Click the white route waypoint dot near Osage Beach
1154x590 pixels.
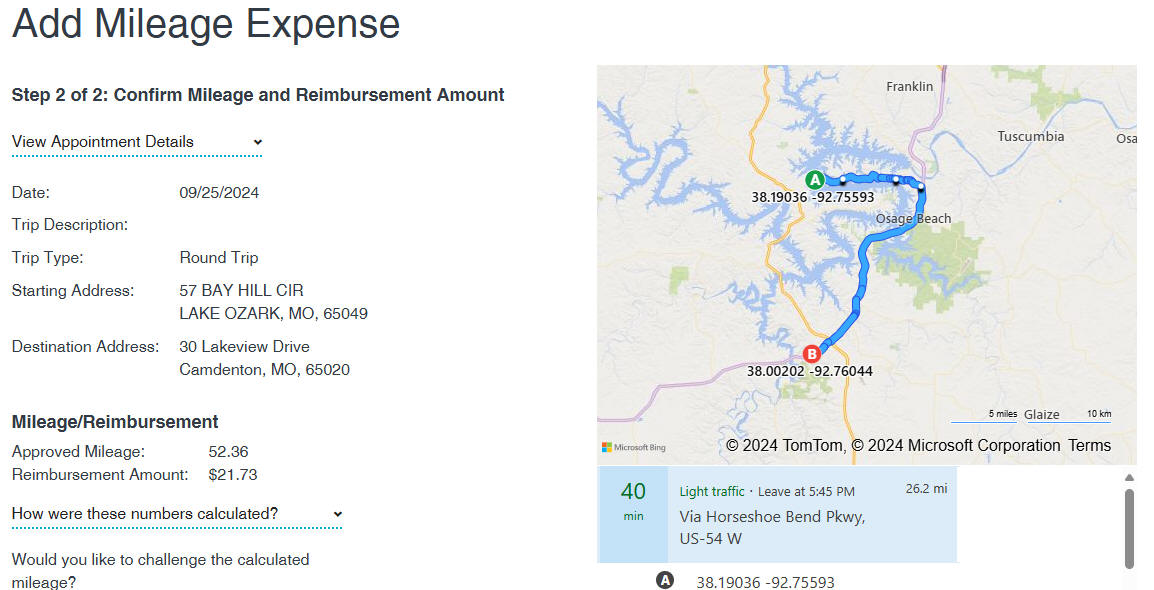921,187
